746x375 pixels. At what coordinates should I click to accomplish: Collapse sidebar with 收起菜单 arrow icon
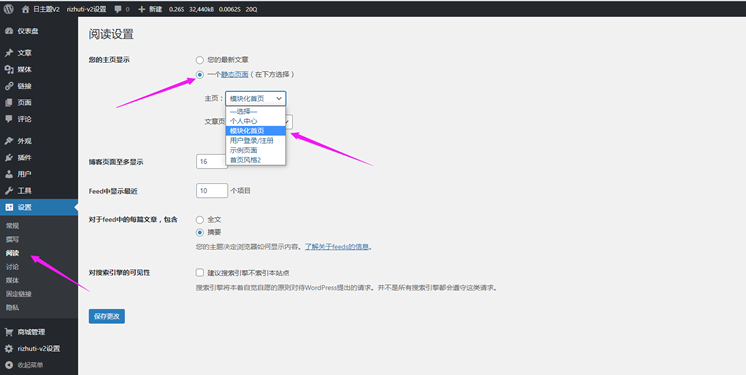pos(9,365)
